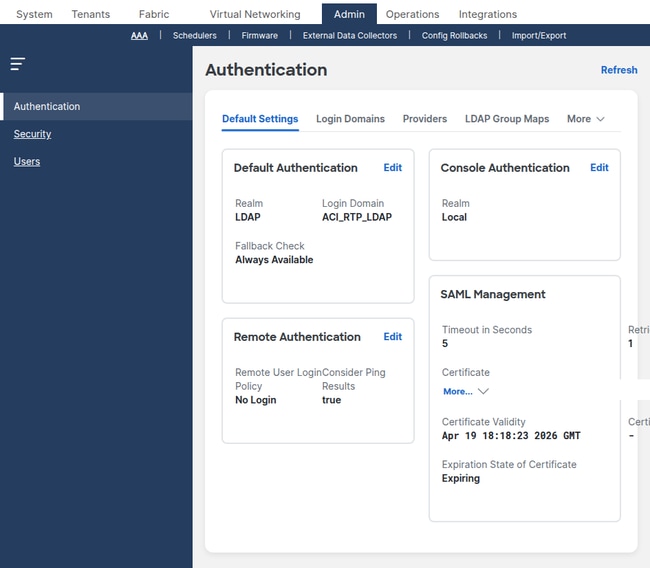The width and height of the screenshot is (650, 568).
Task: Edit the Default Authentication settings
Action: [x=393, y=167]
